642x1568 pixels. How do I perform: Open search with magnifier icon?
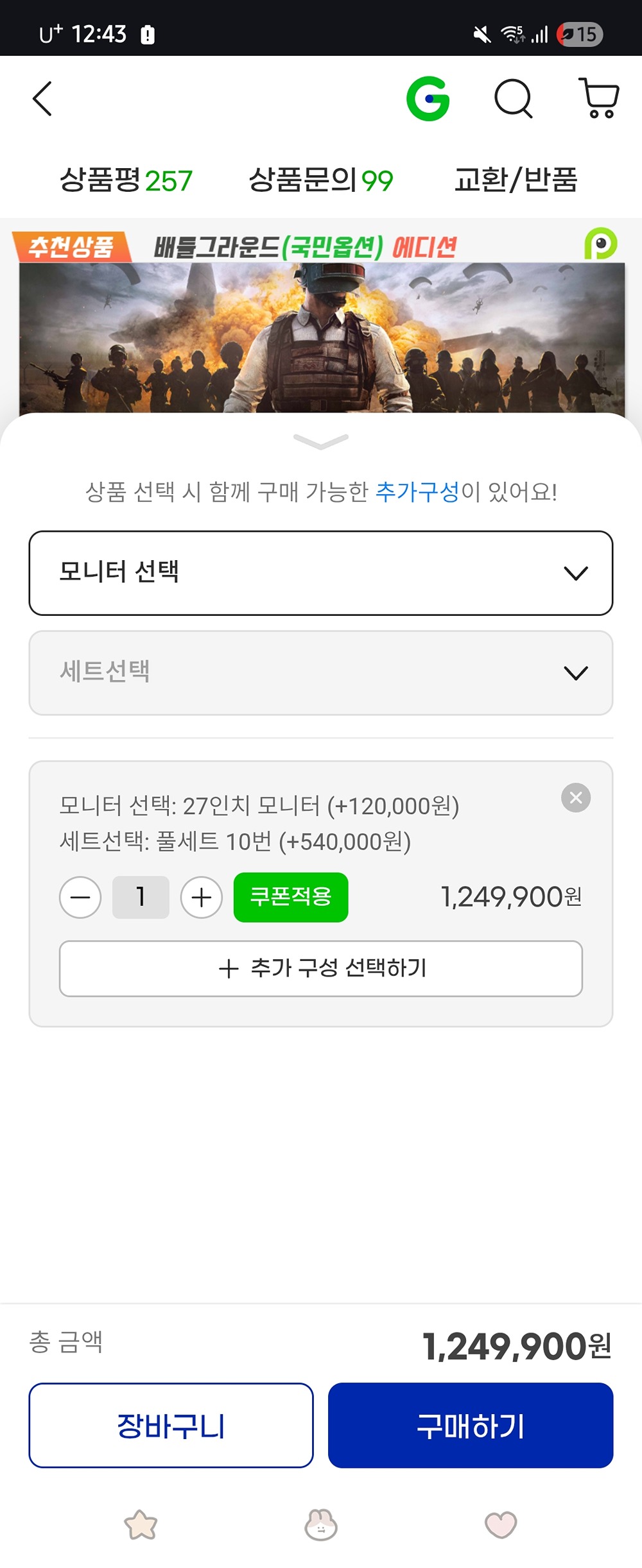click(513, 99)
